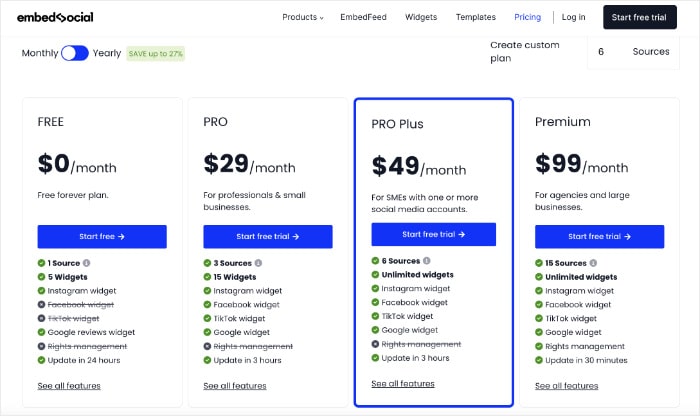Image resolution: width=700 pixels, height=416 pixels.
Task: Click Start free button in FREE plan
Action: (x=102, y=237)
